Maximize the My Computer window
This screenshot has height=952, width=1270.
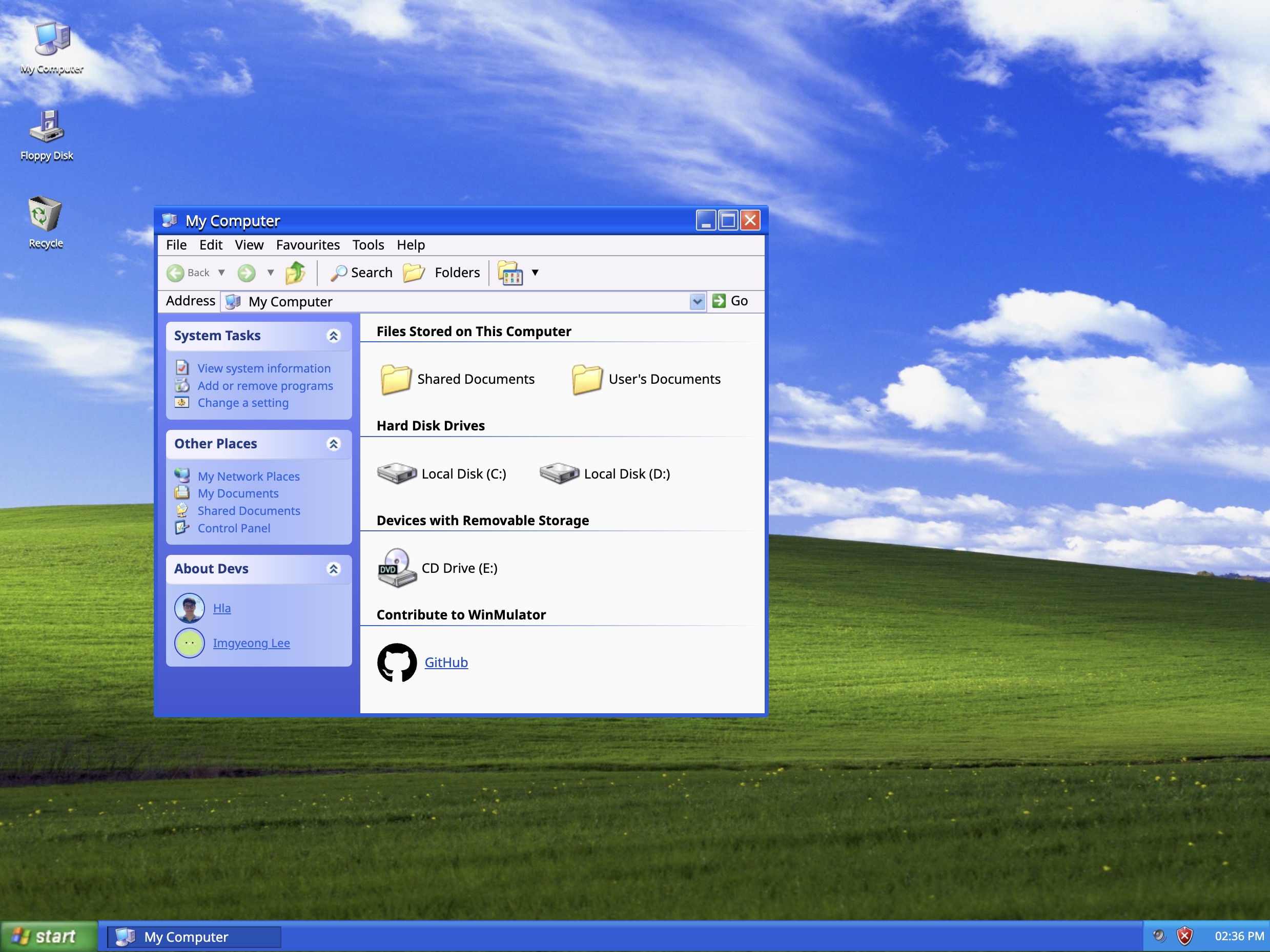tap(728, 220)
